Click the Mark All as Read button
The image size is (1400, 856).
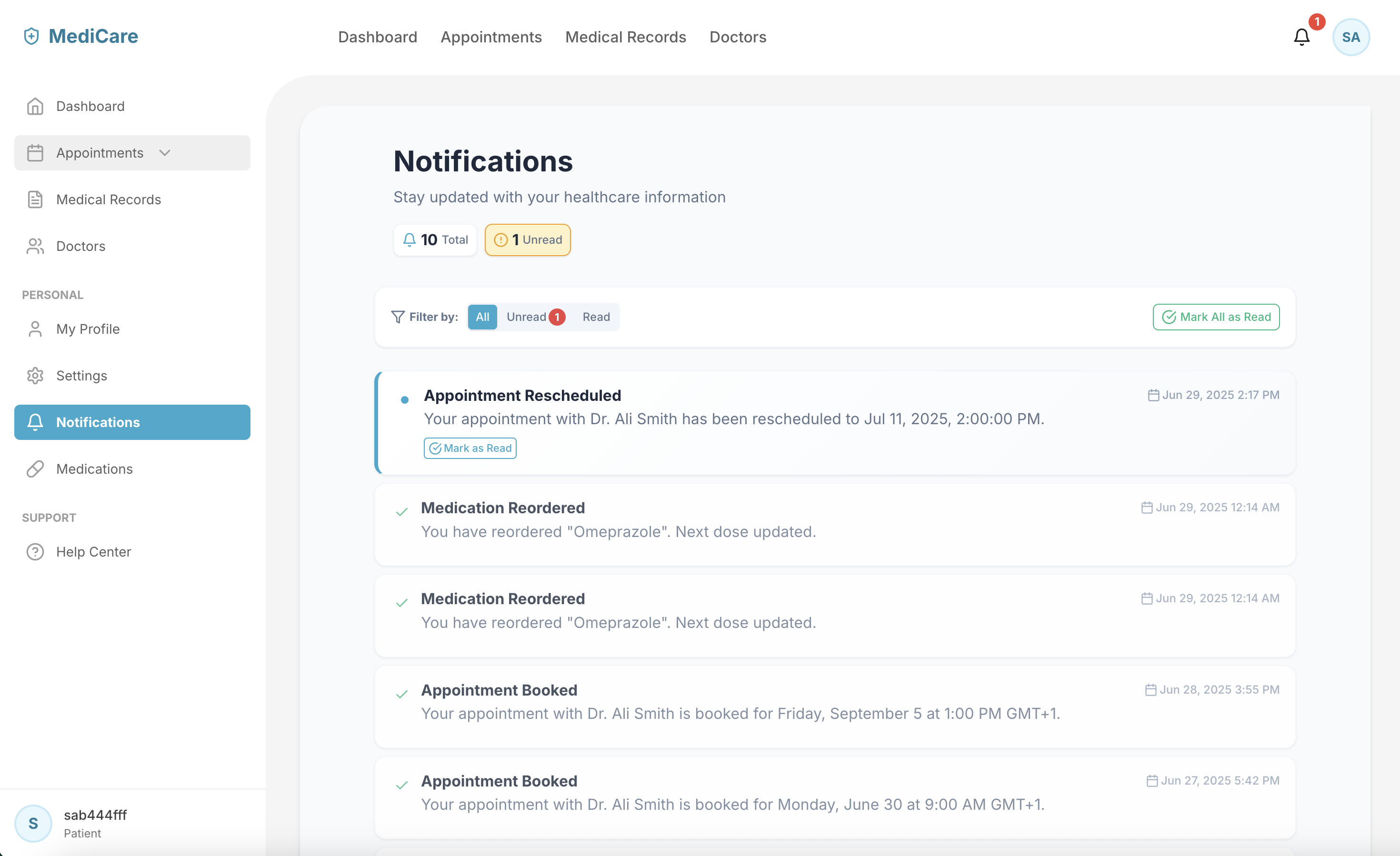tap(1216, 317)
